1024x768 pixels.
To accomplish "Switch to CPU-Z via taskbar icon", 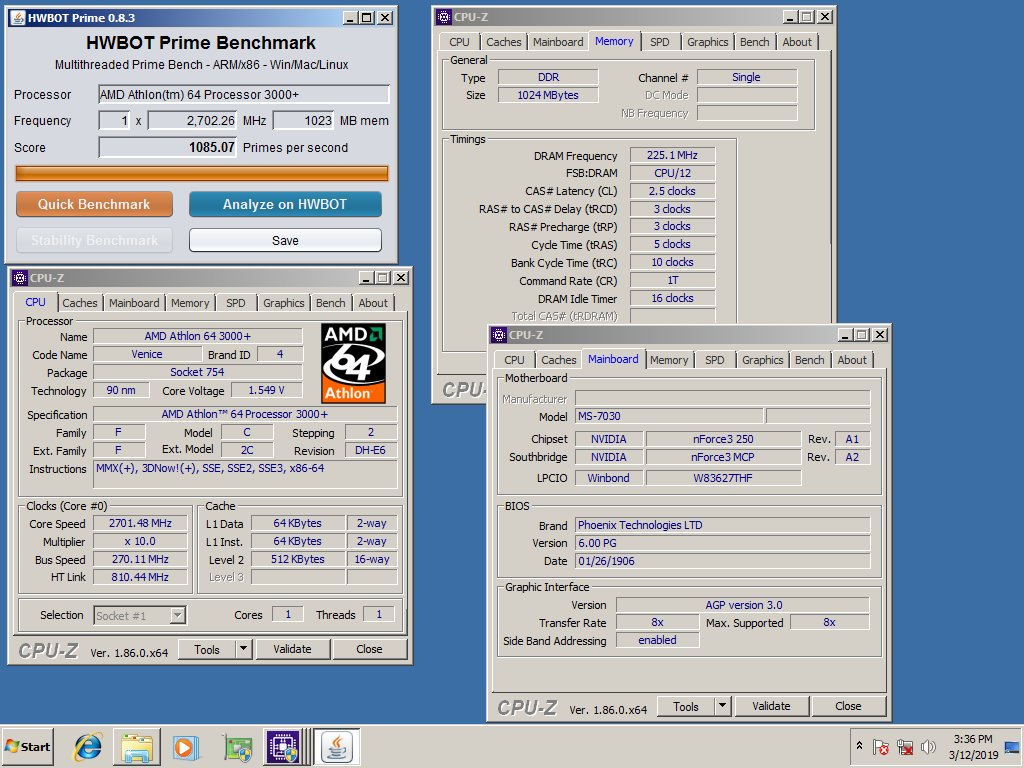I will click(283, 746).
